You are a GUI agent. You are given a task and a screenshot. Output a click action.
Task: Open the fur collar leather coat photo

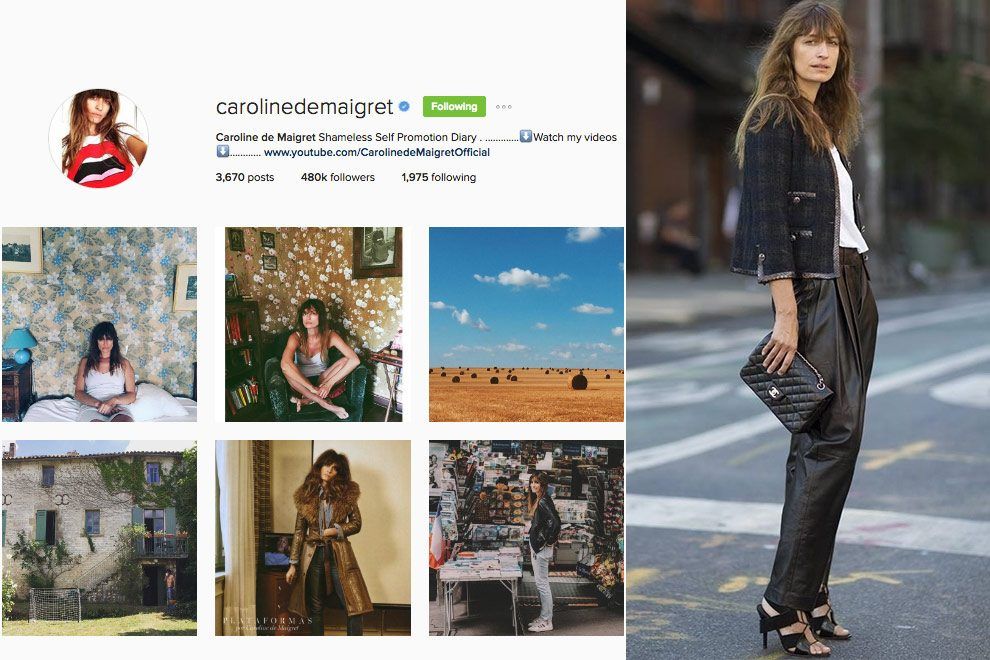coord(313,538)
